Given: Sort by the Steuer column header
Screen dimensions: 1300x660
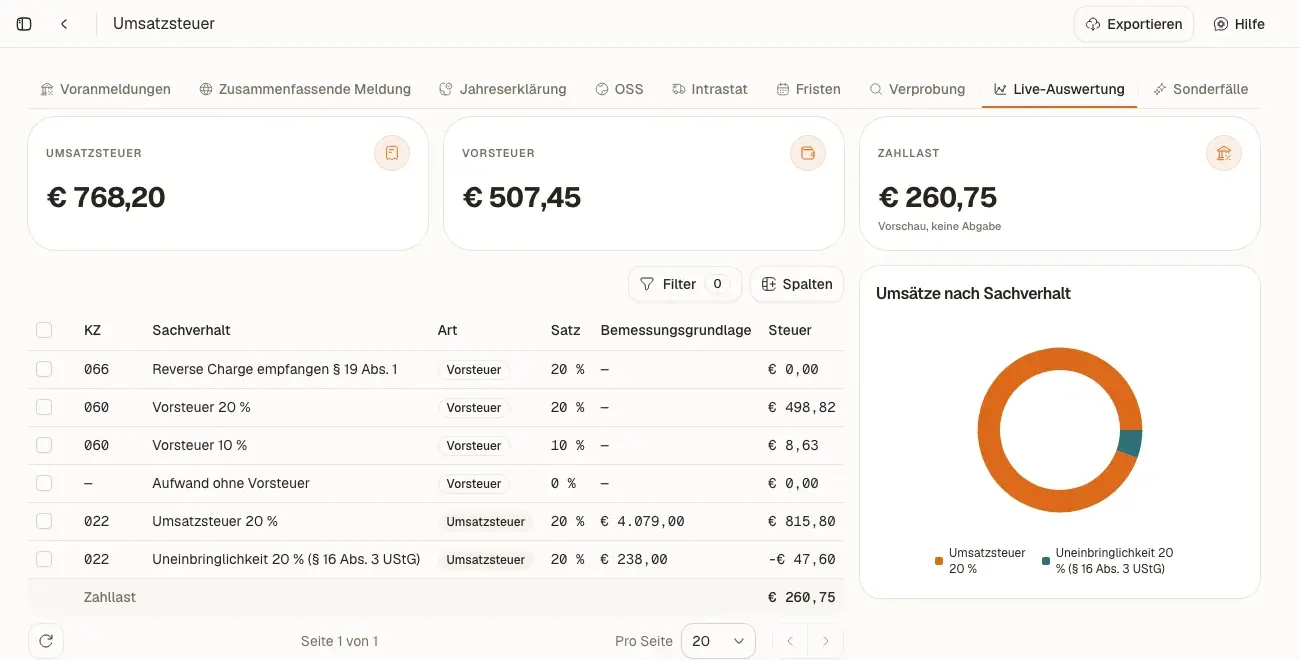Looking at the screenshot, I should tap(790, 330).
